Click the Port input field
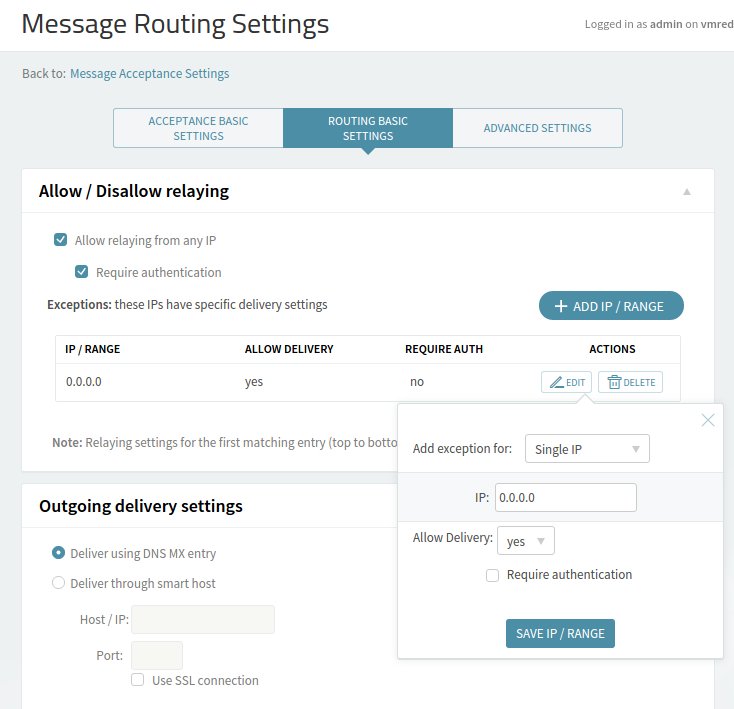 [x=157, y=655]
